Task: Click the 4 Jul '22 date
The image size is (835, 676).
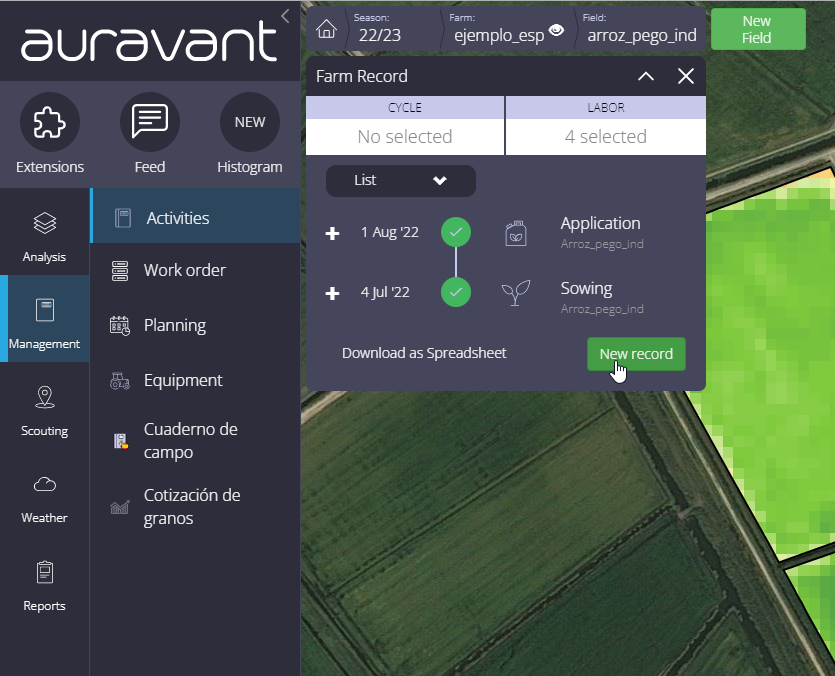Action: click(385, 292)
